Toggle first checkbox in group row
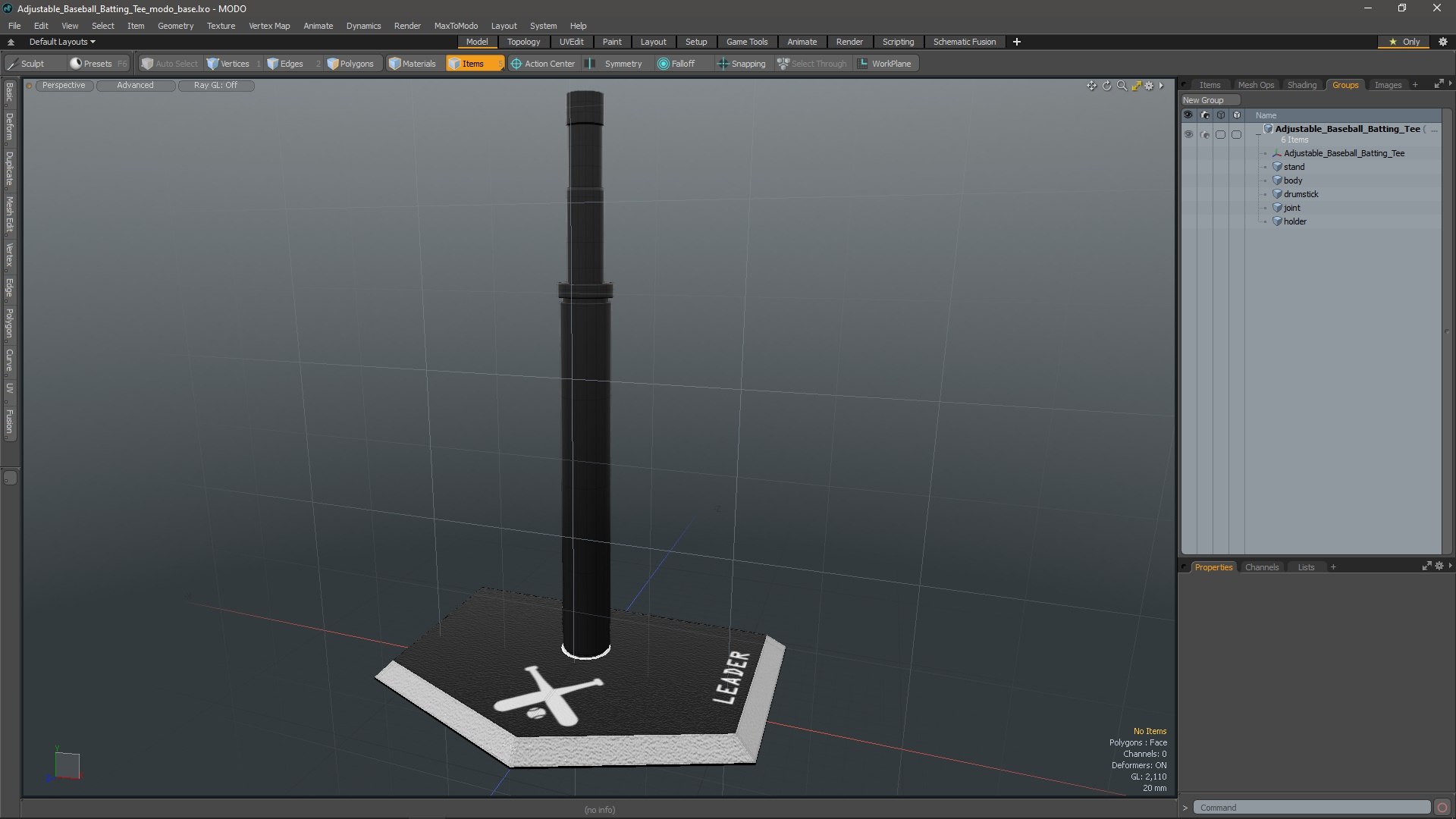 pyautogui.click(x=1220, y=134)
